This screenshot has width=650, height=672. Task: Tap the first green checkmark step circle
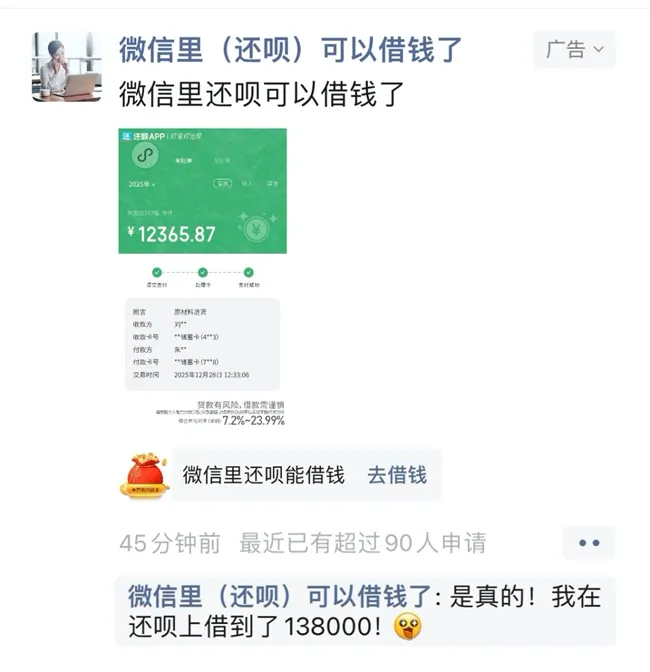[x=157, y=272]
